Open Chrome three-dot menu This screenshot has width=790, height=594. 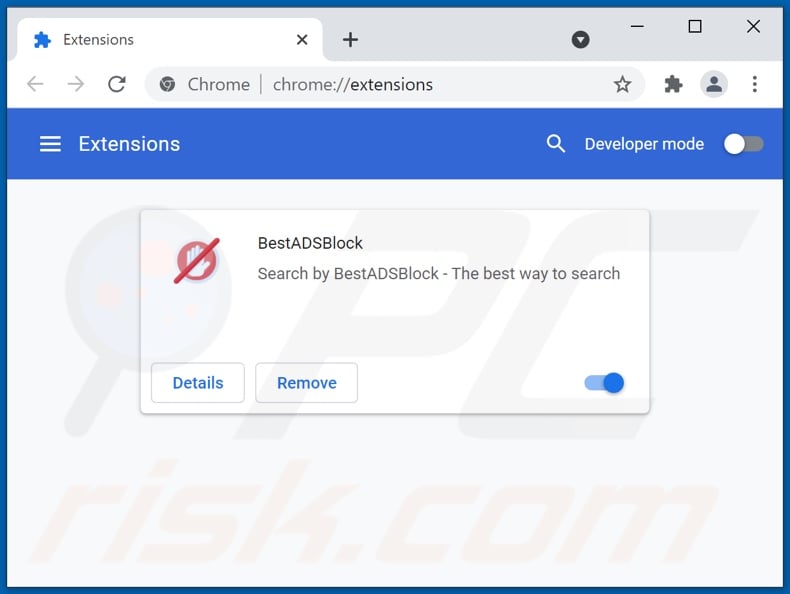pos(754,84)
